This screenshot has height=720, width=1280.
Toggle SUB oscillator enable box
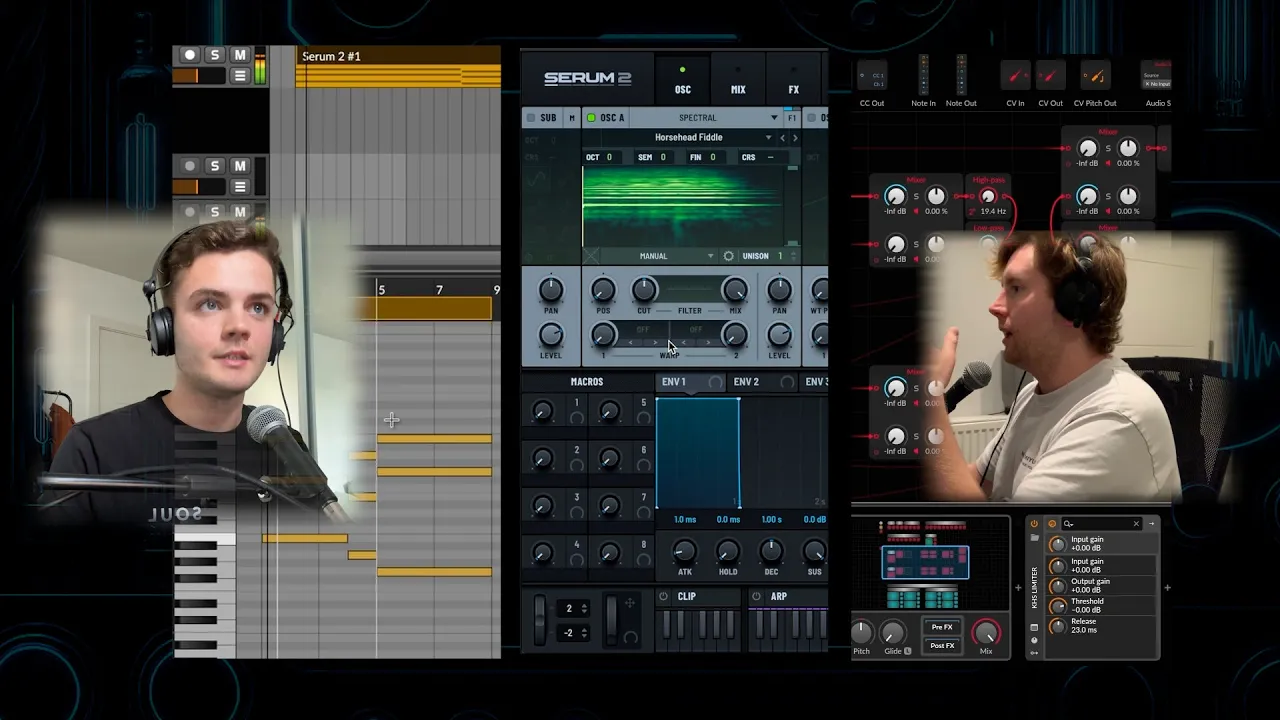tap(530, 118)
